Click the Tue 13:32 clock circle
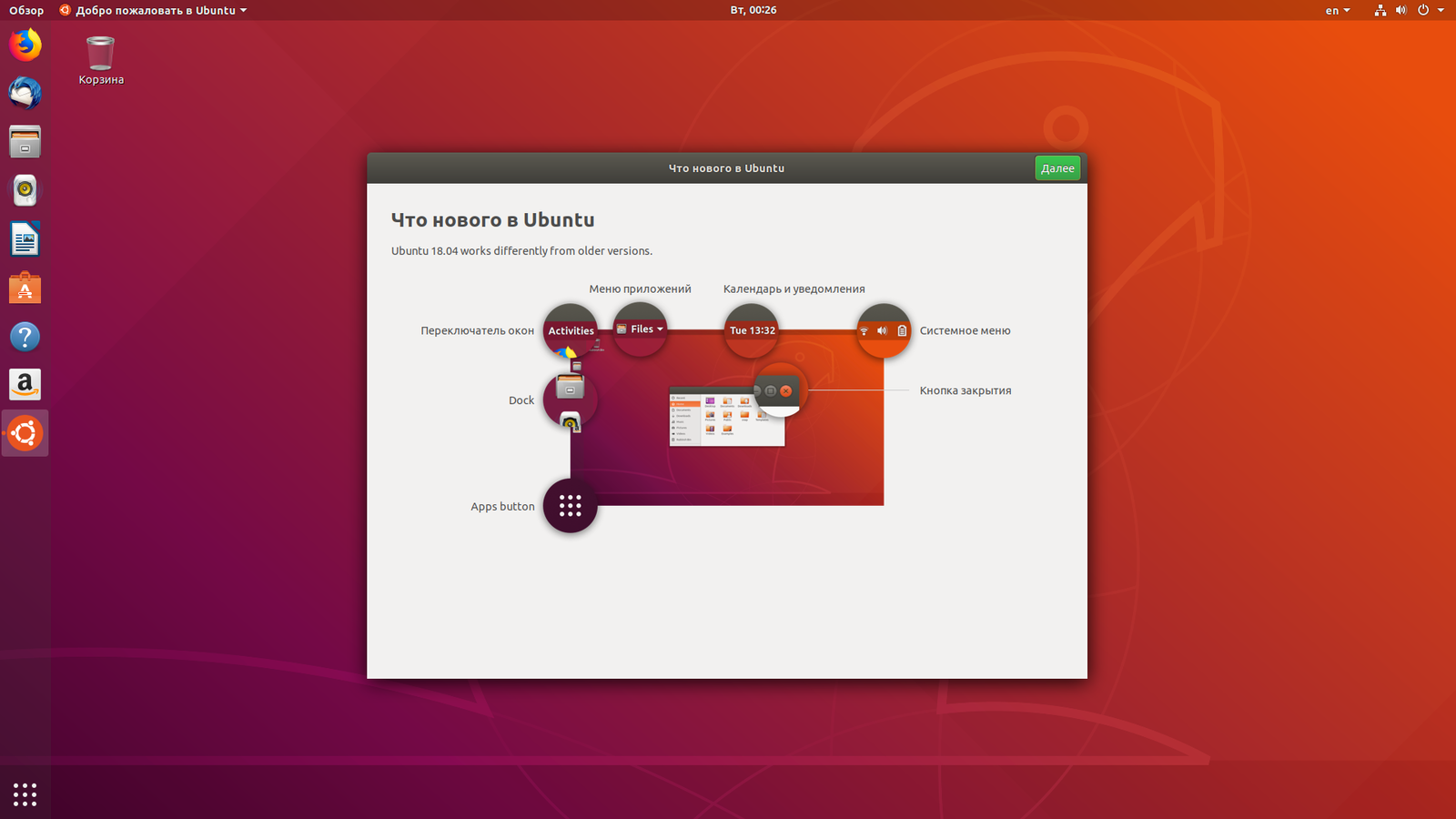 click(x=752, y=330)
